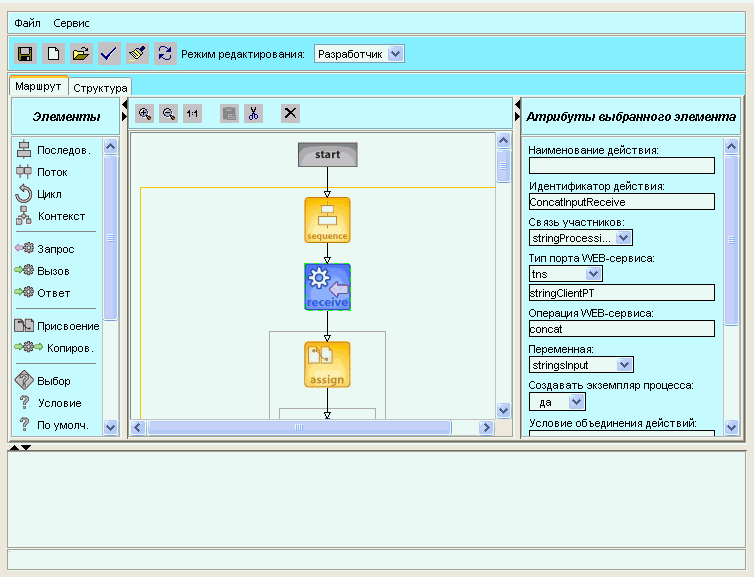Screen dimensions: 754x577
Task: Open a file using the folder icon
Action: click(82, 54)
